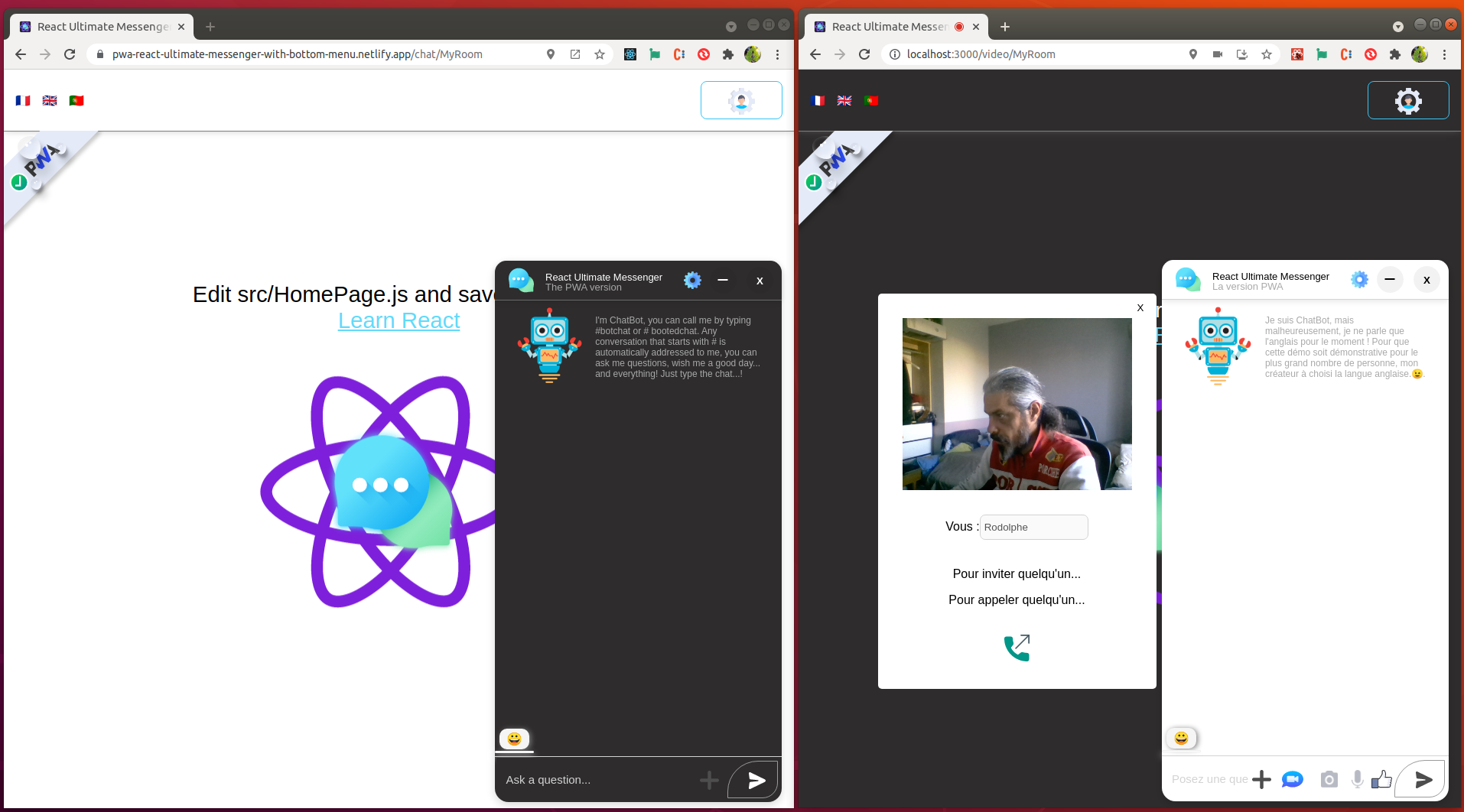Click the photo camera icon in chat
This screenshot has width=1464, height=812.
coord(1329,779)
